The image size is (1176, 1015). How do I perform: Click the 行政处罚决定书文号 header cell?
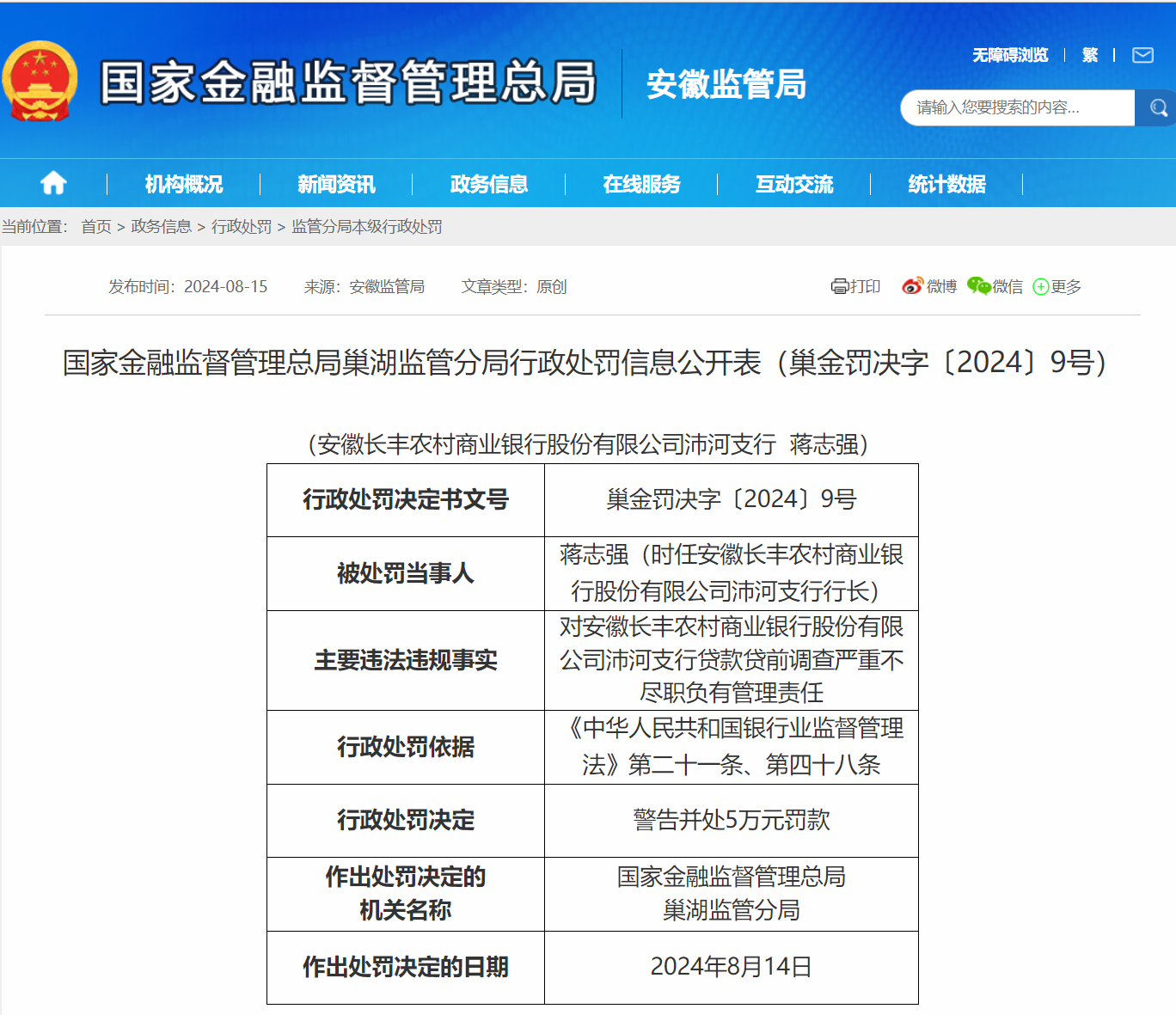[406, 500]
